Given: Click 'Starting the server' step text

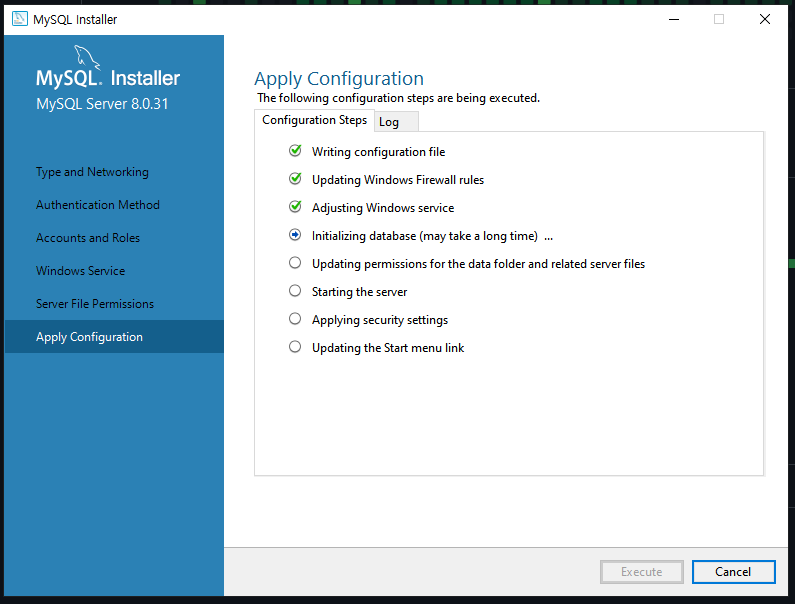Looking at the screenshot, I should coord(359,292).
